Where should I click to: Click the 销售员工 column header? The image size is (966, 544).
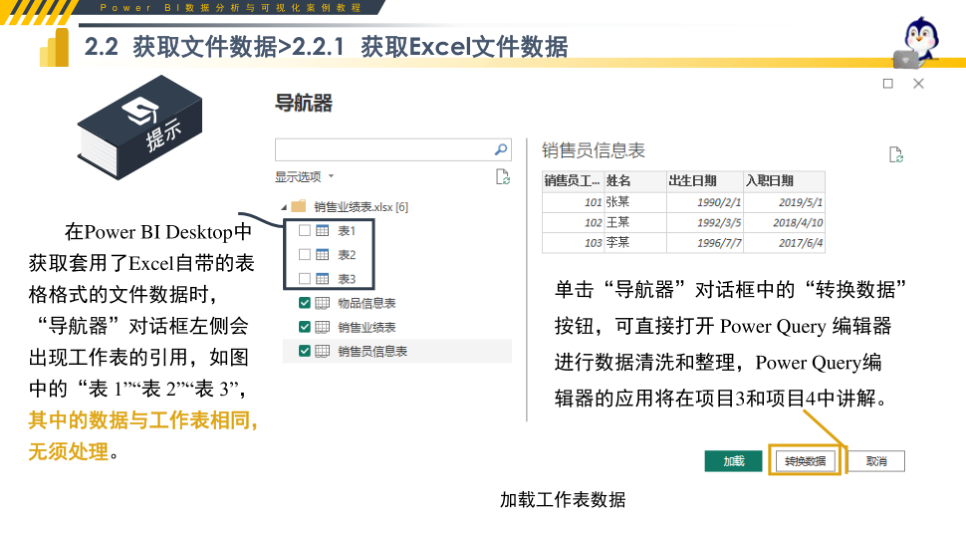pyautogui.click(x=573, y=181)
